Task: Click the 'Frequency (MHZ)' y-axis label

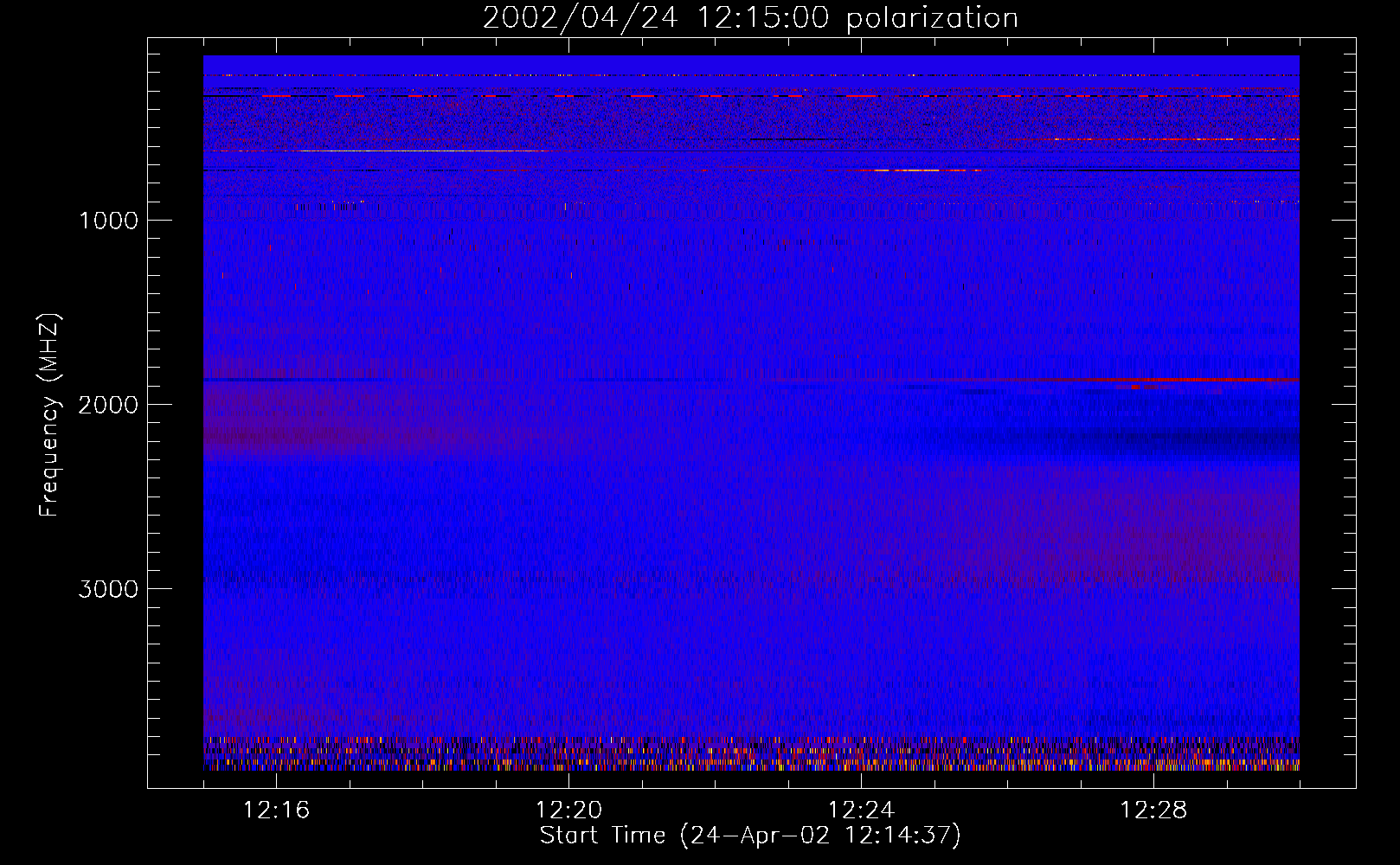Action: tap(49, 416)
